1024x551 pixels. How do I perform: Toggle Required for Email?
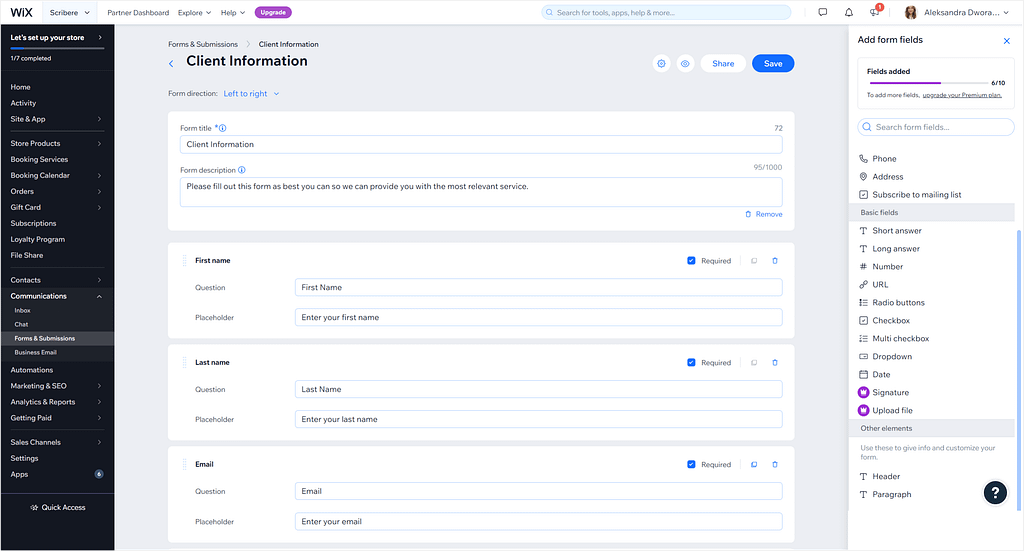click(x=691, y=464)
